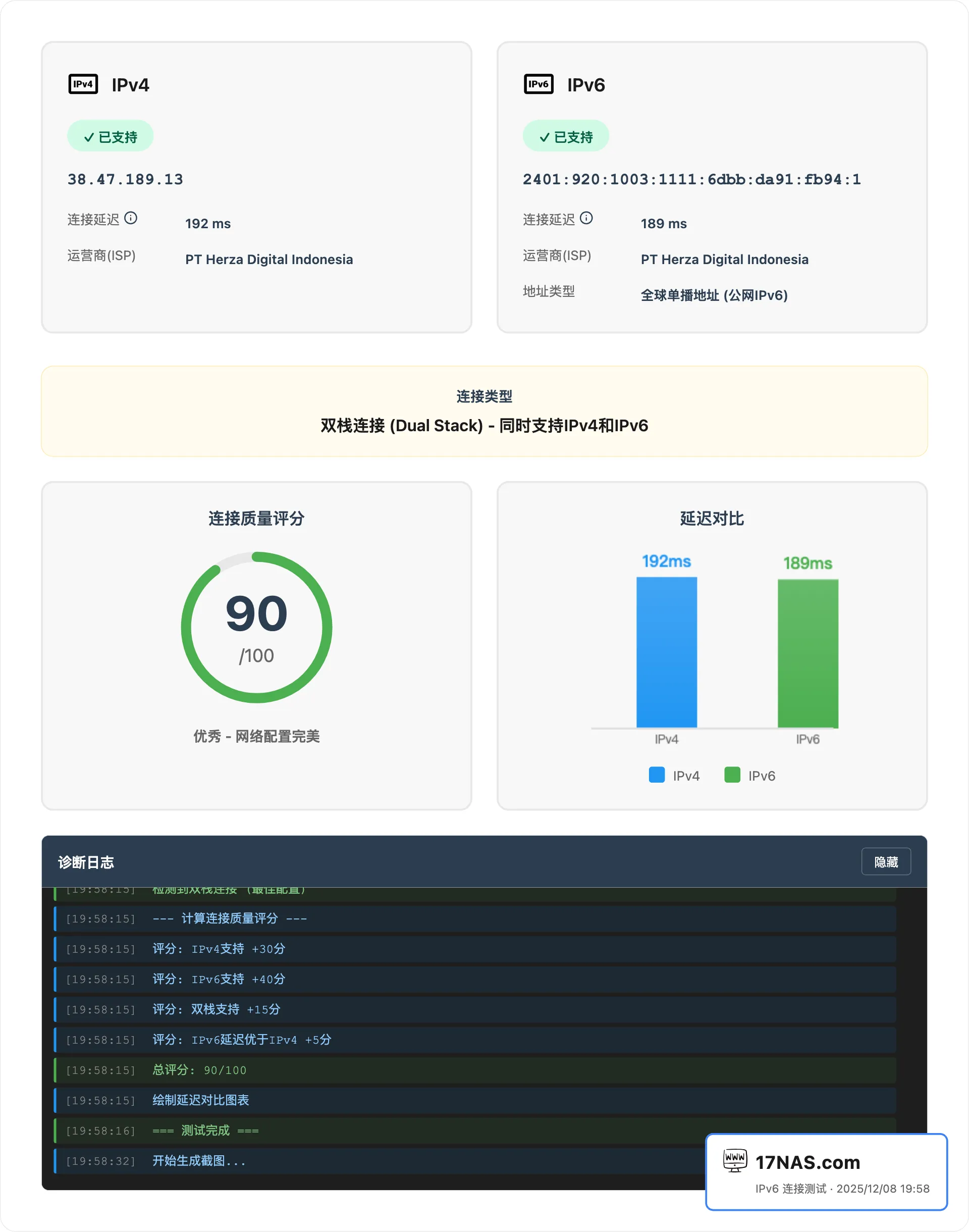The width and height of the screenshot is (969, 1232).
Task: Click log row 评分: 双栈支持 +15分
Action: [x=475, y=1009]
